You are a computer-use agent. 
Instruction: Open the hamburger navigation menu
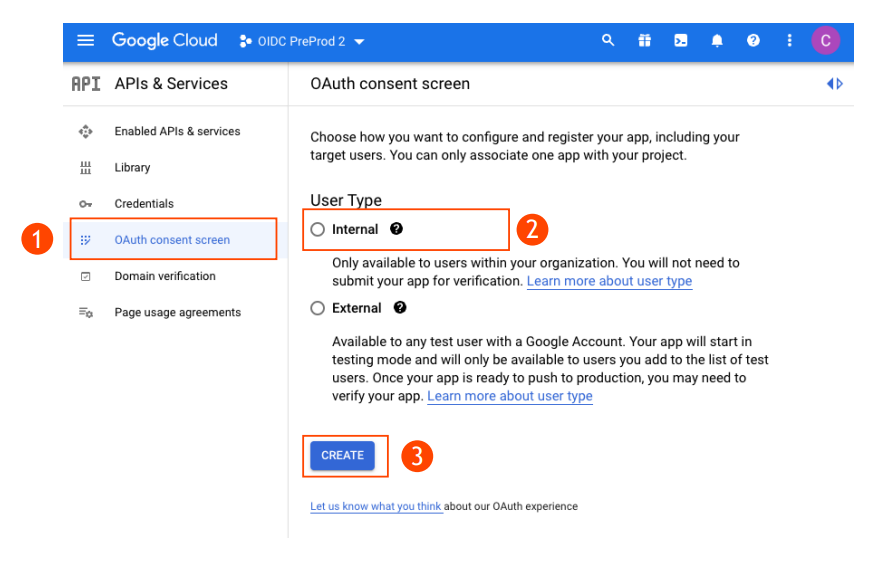(86, 41)
